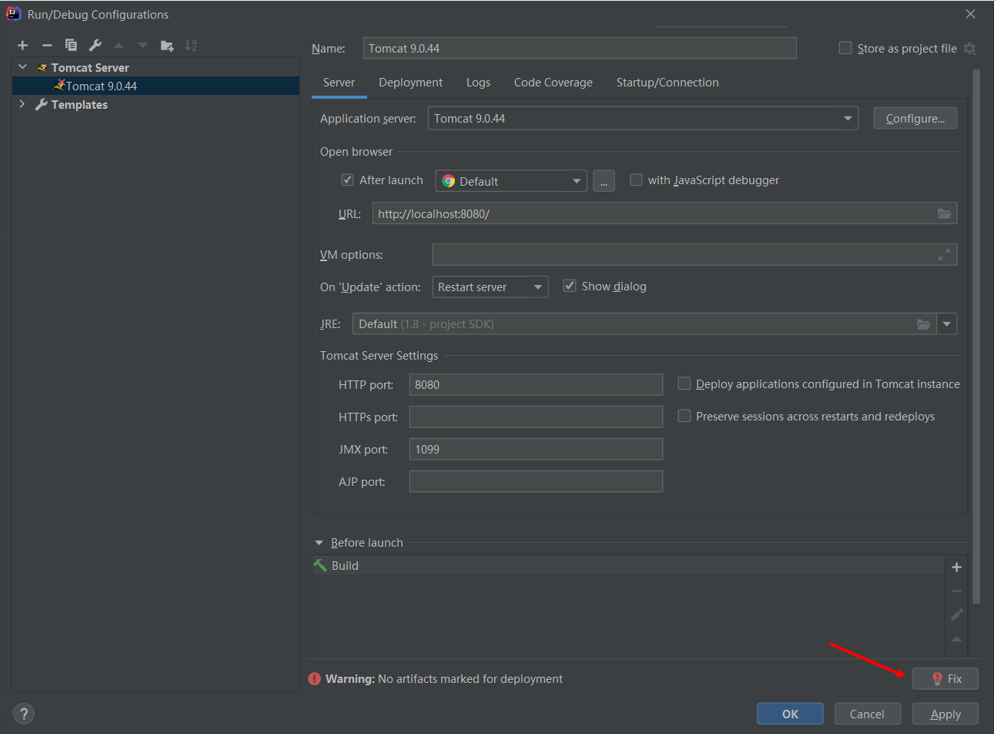Add a new configuration with plus icon
Viewport: 996px width, 734px height.
coord(23,45)
